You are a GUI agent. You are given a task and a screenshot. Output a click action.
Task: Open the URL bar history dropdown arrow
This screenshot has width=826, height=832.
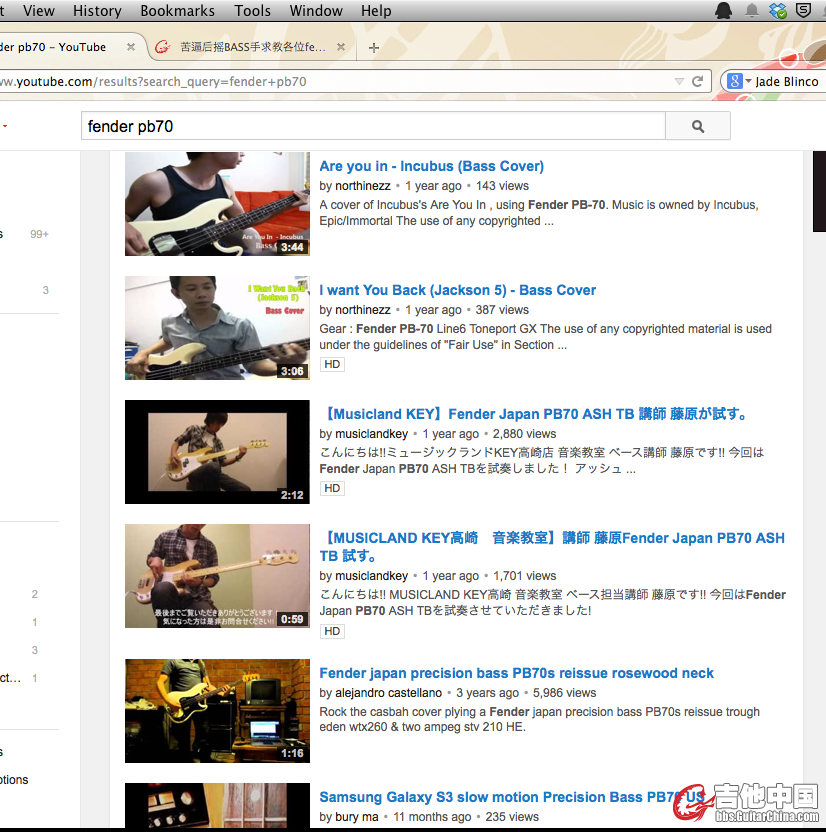[680, 81]
